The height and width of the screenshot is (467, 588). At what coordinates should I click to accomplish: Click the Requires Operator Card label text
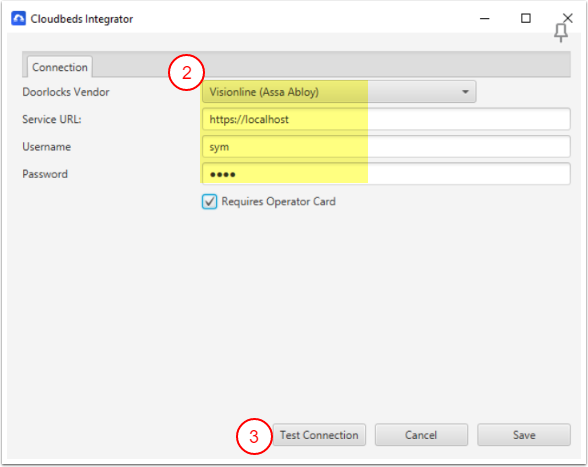278,201
